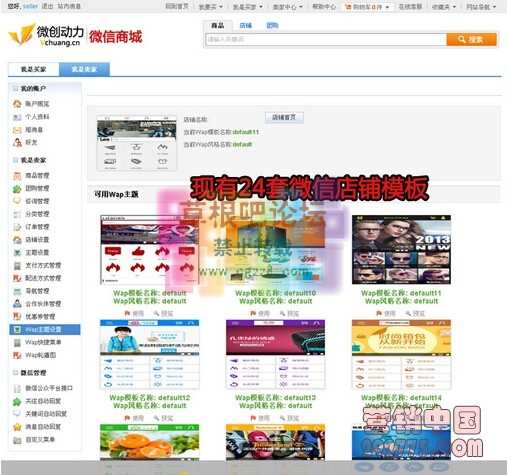Viewport: 507px width, 475px height.
Task: Click the 店铺设置 house icon
Action: (x=17, y=240)
